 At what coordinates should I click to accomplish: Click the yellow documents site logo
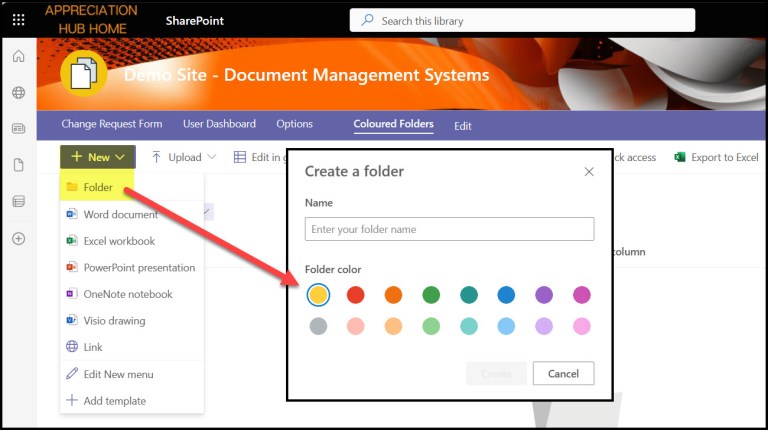(x=84, y=73)
